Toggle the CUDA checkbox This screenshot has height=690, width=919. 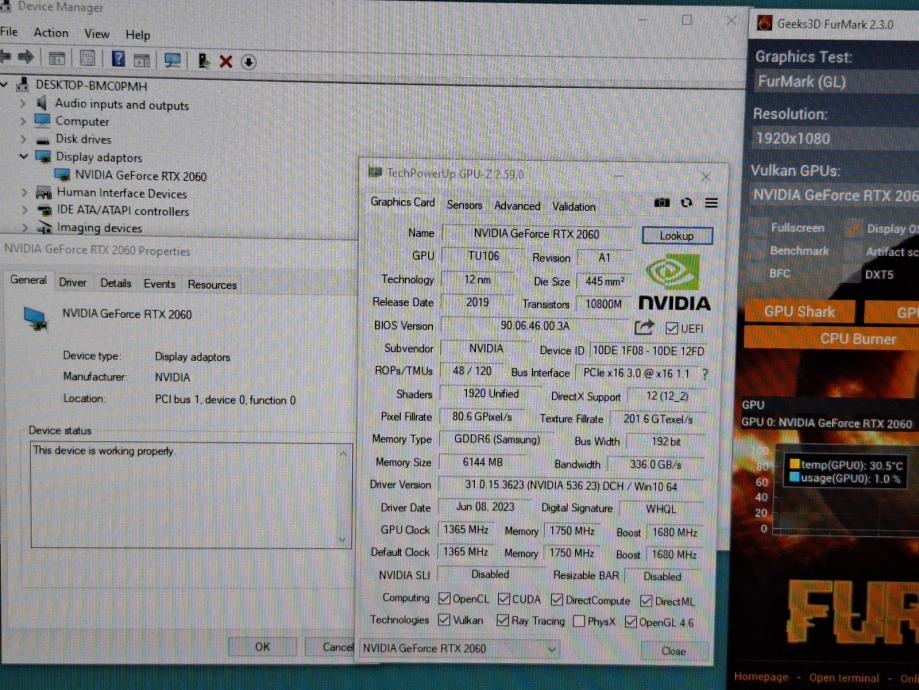(503, 599)
